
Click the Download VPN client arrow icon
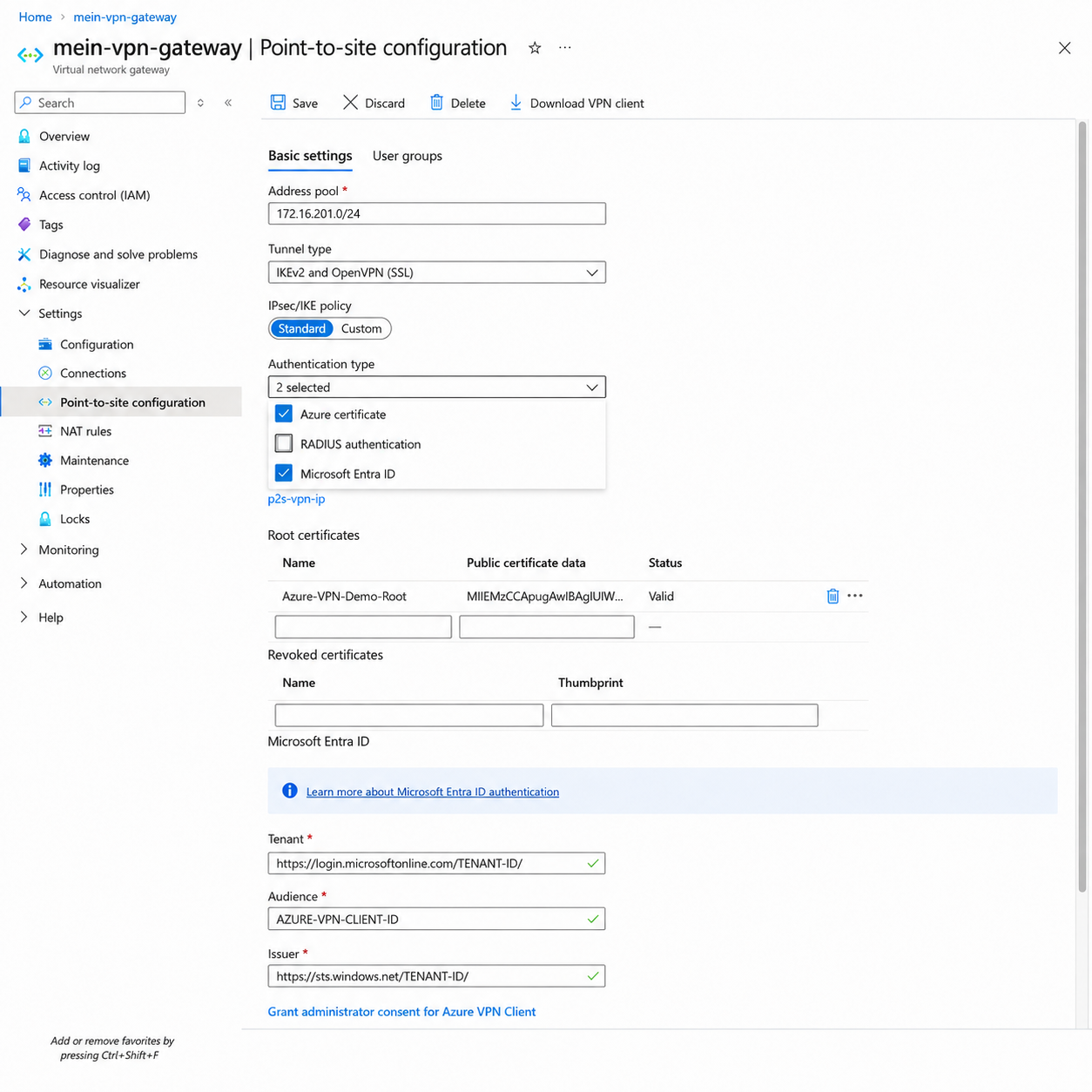516,103
